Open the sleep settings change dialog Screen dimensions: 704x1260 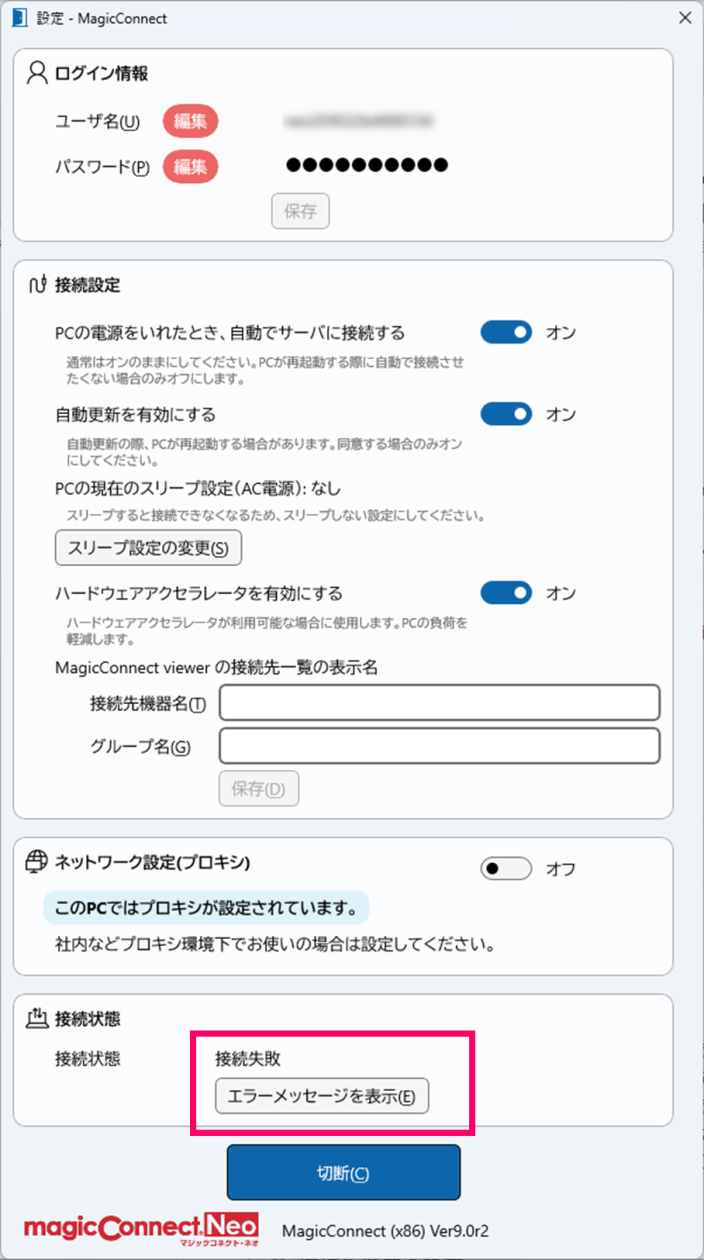pyautogui.click(x=148, y=548)
